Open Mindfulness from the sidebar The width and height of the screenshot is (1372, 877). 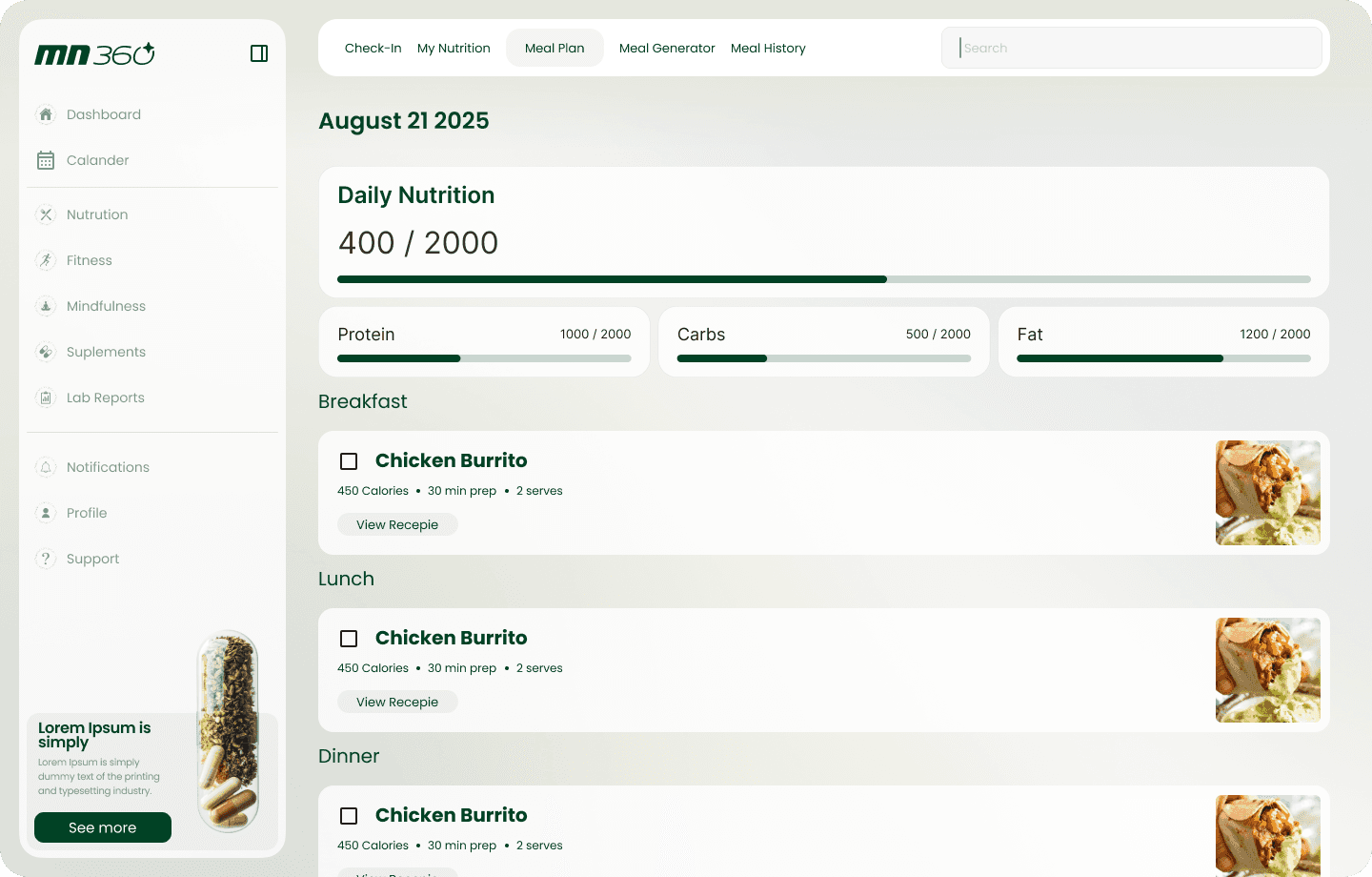point(106,306)
